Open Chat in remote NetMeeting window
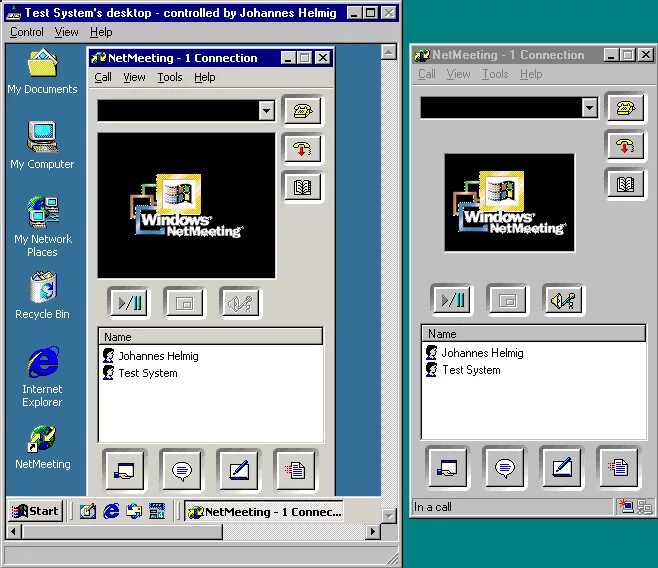Screen dimensions: 658x568 pyautogui.click(x=182, y=470)
